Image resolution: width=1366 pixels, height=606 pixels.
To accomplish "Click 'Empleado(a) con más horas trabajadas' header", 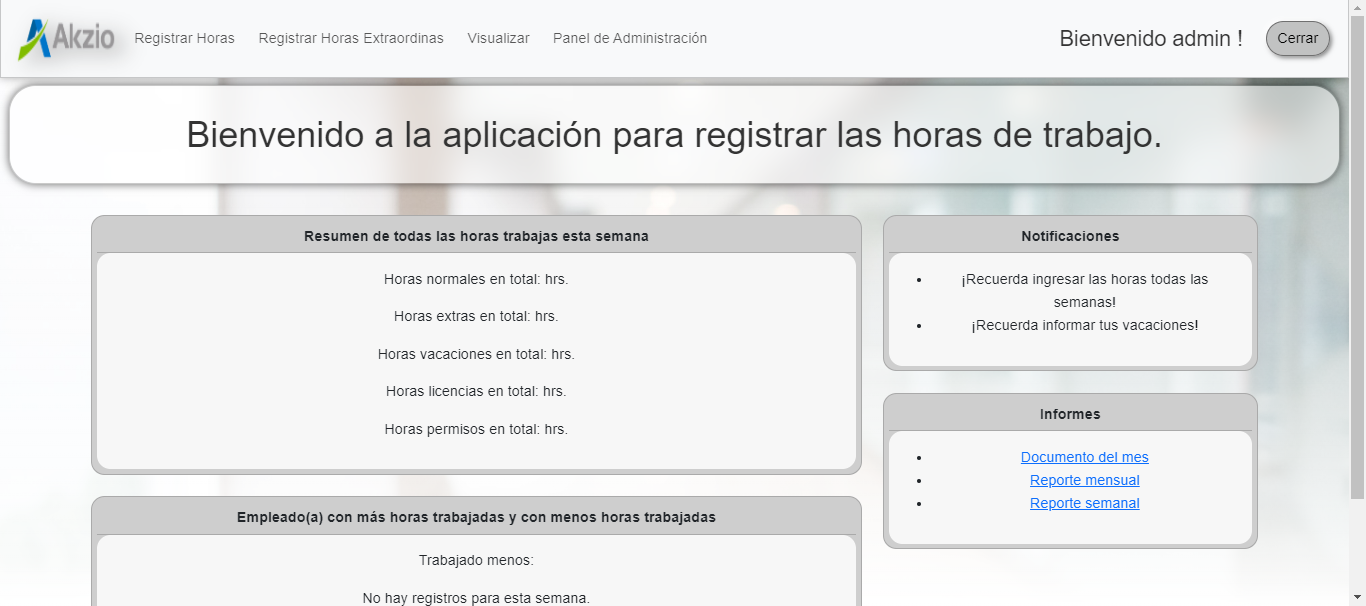I will click(x=476, y=517).
